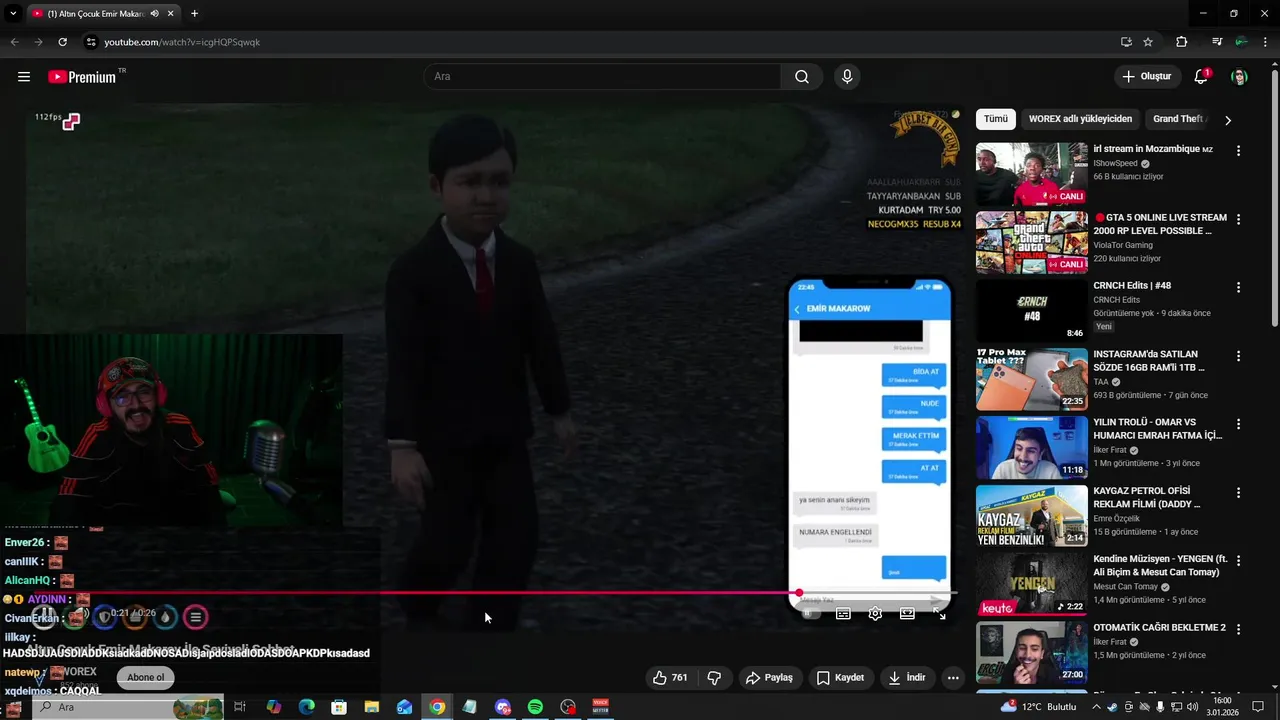Focus the YouTube Ara search field

pos(602,77)
